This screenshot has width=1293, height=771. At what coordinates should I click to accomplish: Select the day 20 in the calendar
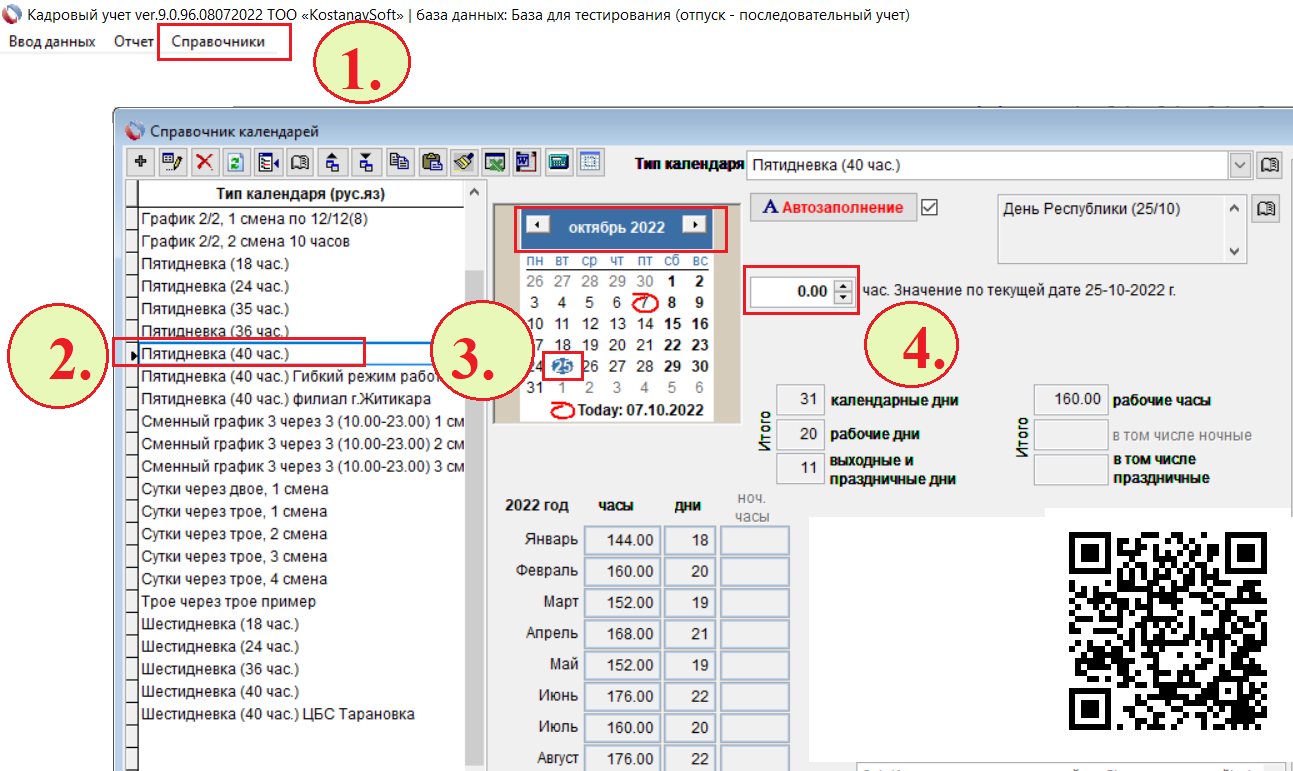tap(617, 345)
